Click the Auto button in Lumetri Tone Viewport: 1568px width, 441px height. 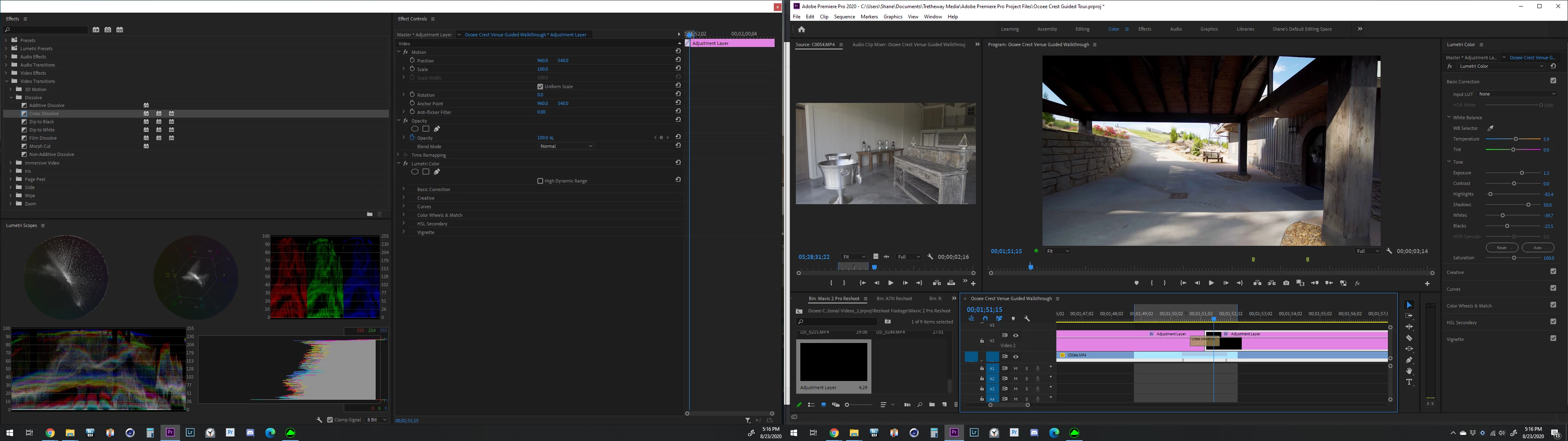pyautogui.click(x=1537, y=247)
